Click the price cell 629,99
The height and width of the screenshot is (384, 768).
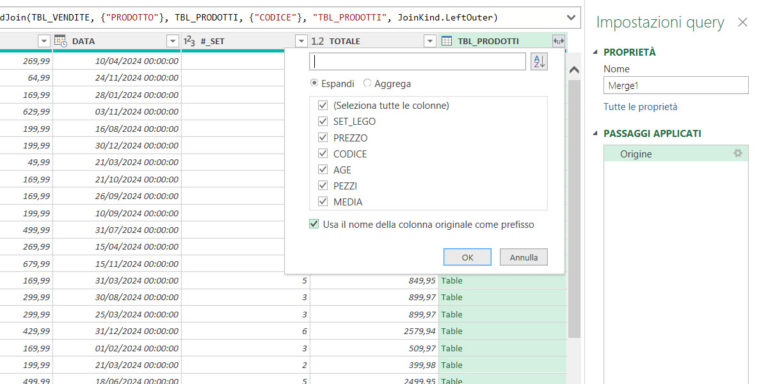25,112
